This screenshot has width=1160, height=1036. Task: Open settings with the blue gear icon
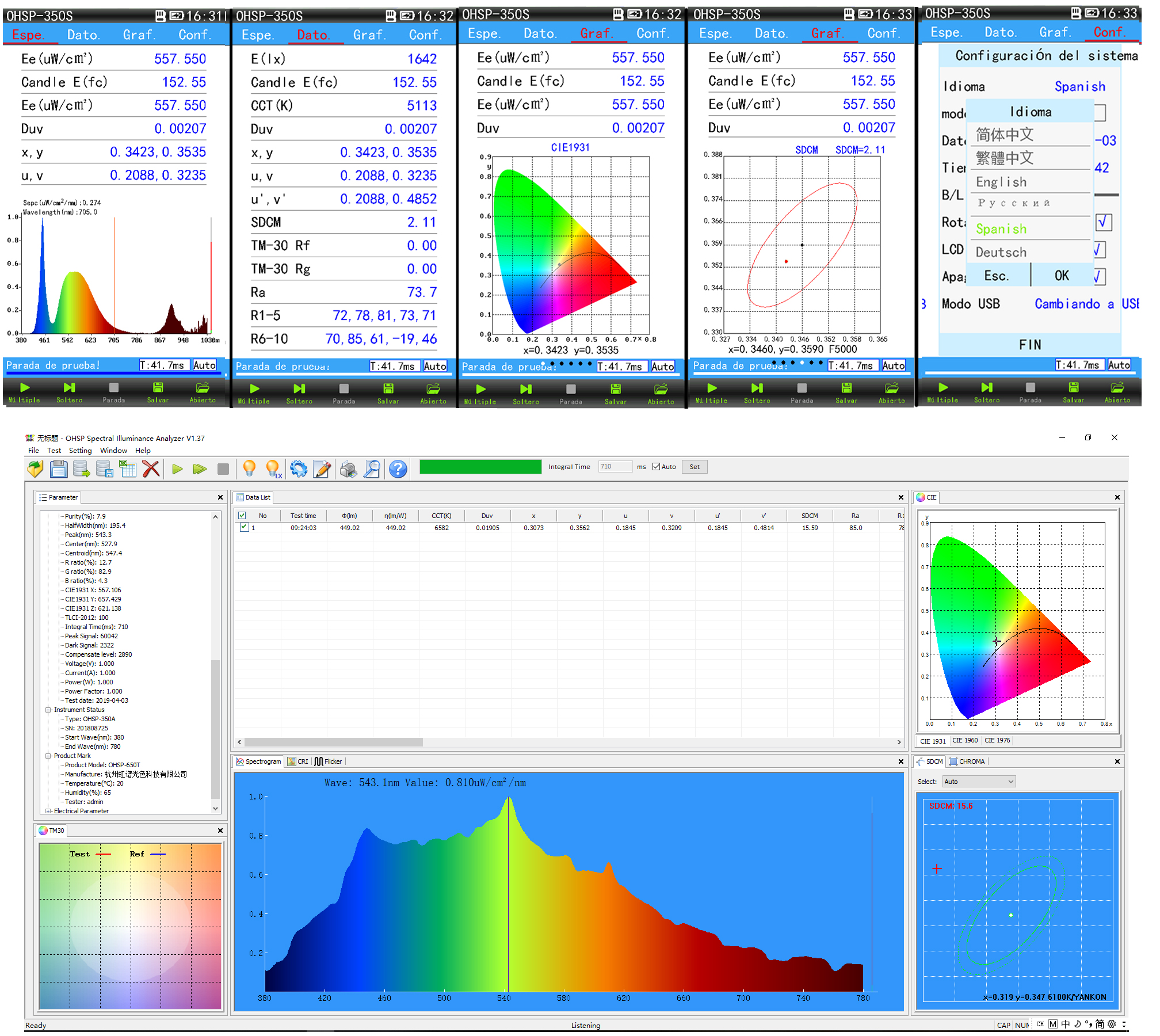[x=299, y=470]
